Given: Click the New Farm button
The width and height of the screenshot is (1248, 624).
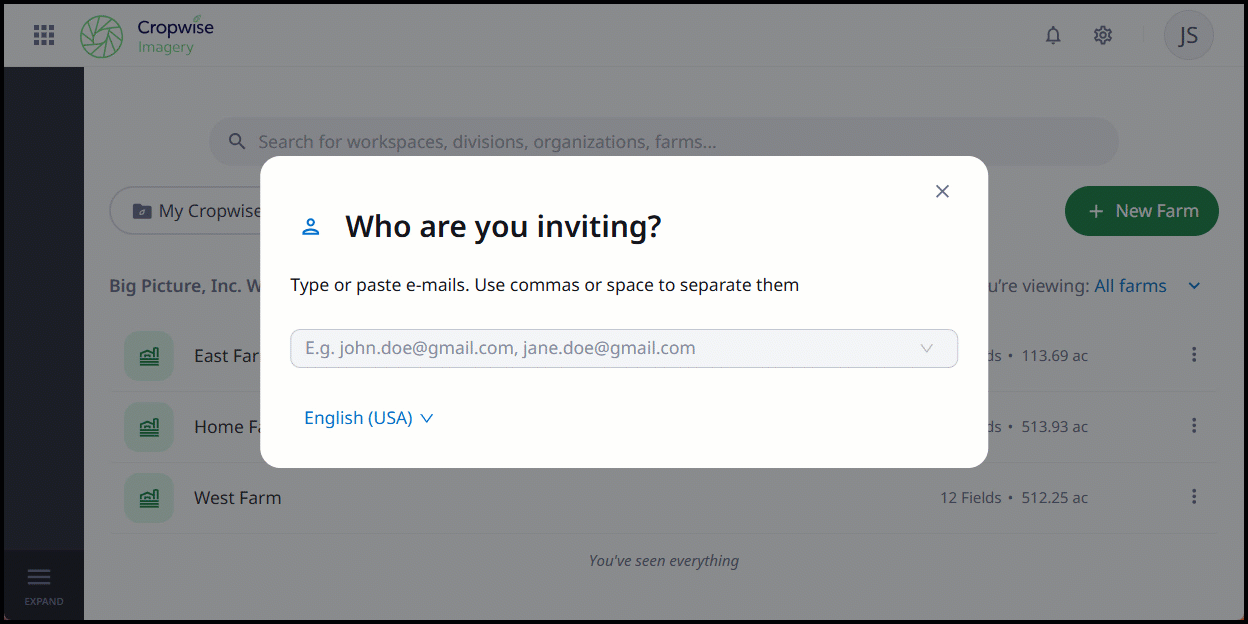Looking at the screenshot, I should tap(1141, 211).
